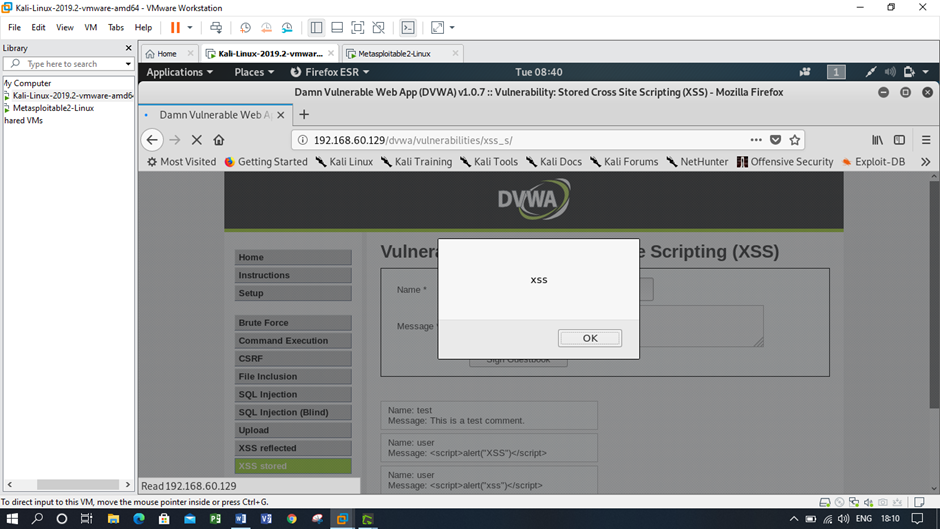Image resolution: width=940 pixels, height=529 pixels.
Task: Open the page actions three-dots menu in URL bar
Action: (x=756, y=140)
